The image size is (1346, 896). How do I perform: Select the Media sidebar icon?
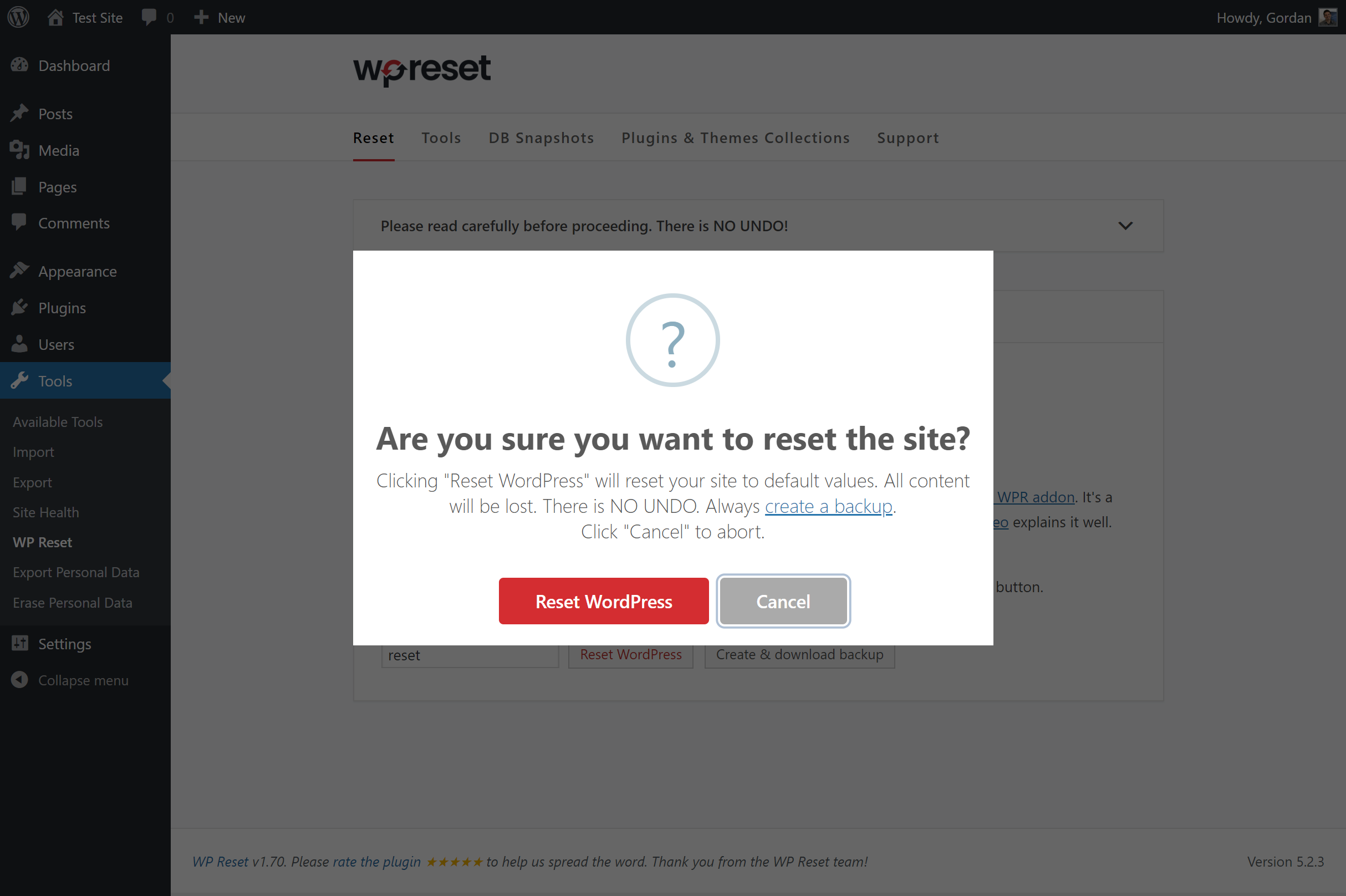pos(20,150)
